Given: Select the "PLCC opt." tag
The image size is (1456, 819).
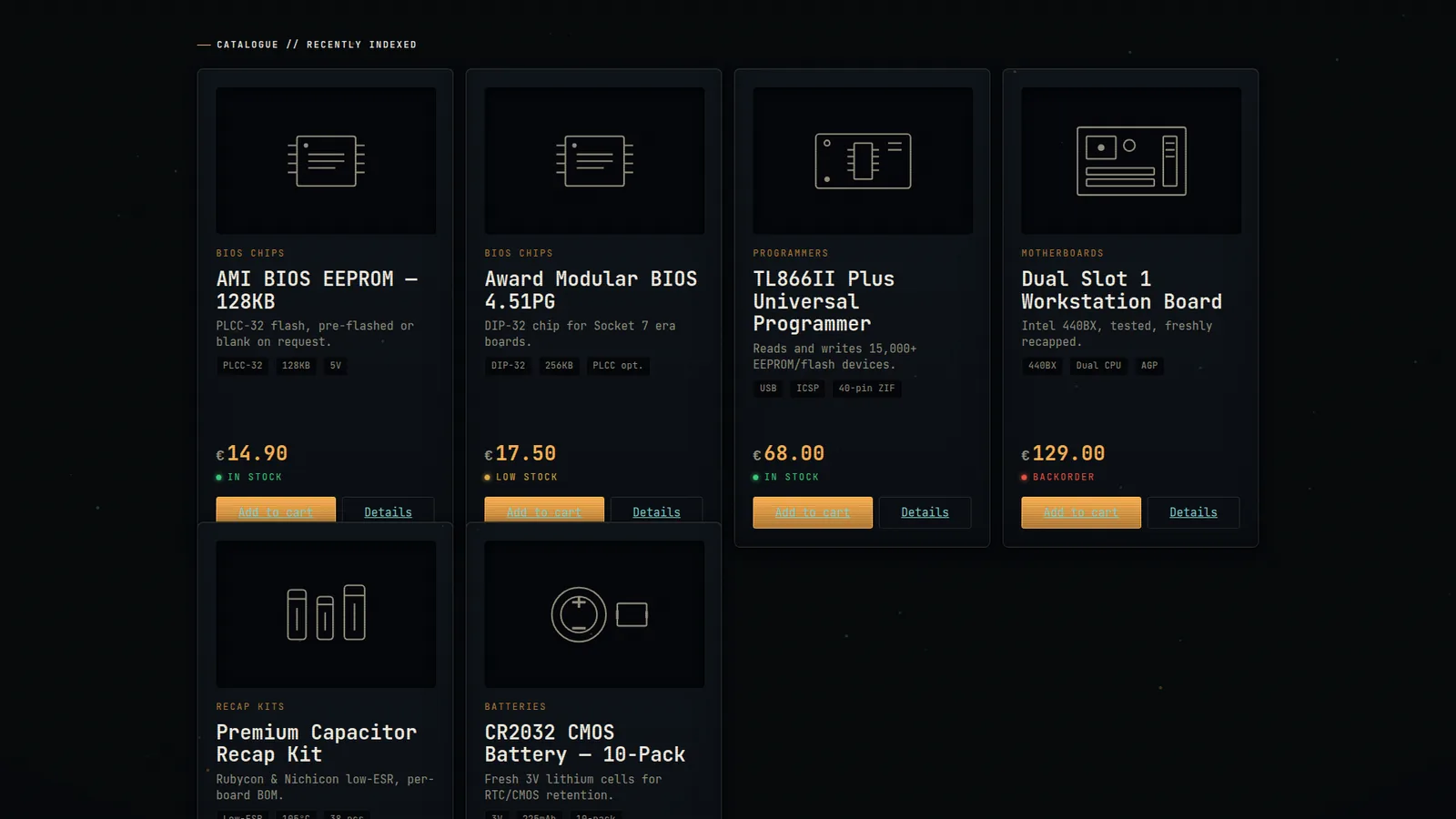Looking at the screenshot, I should tap(618, 366).
